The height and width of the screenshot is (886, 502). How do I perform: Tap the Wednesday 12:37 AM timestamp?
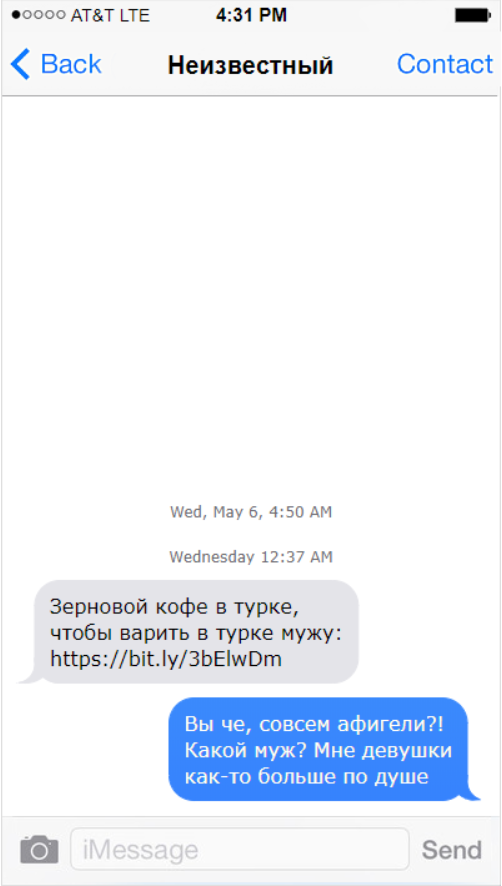coord(251,557)
